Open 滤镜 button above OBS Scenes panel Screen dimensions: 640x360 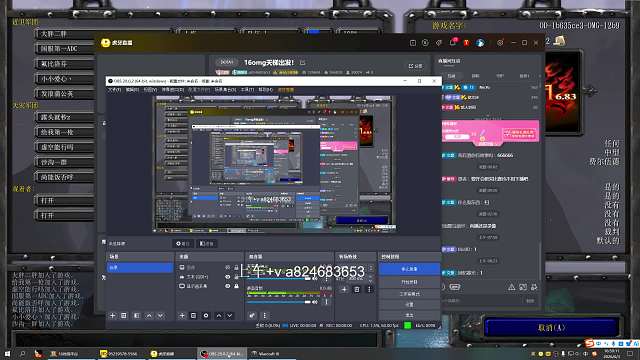[207, 244]
